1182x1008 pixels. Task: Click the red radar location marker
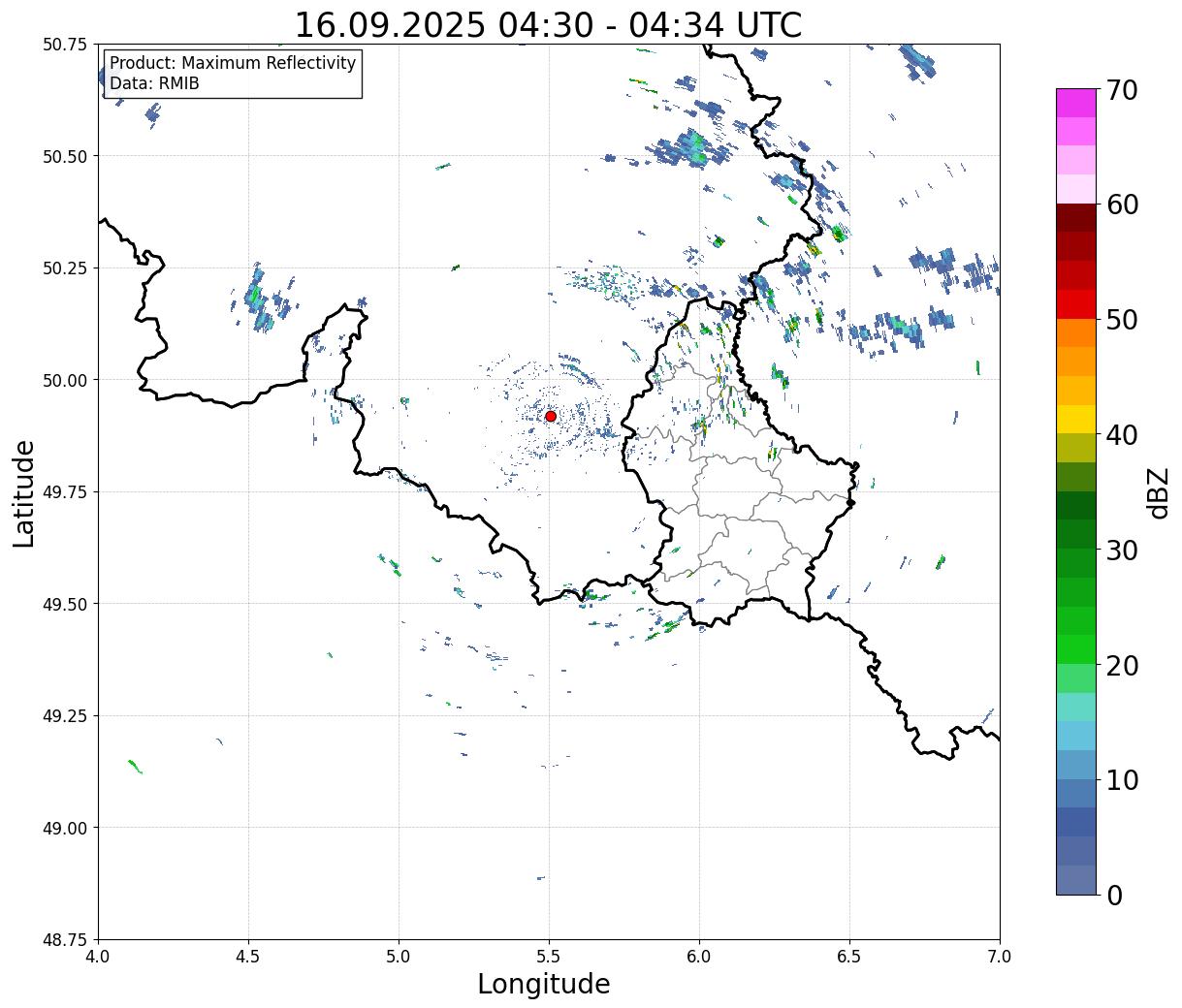[551, 416]
